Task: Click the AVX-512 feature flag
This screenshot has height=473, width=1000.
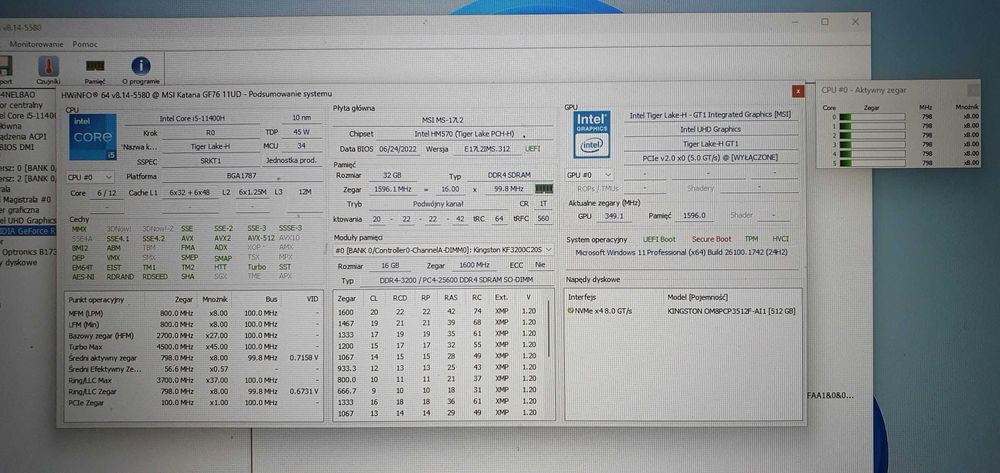Action: 260,238
